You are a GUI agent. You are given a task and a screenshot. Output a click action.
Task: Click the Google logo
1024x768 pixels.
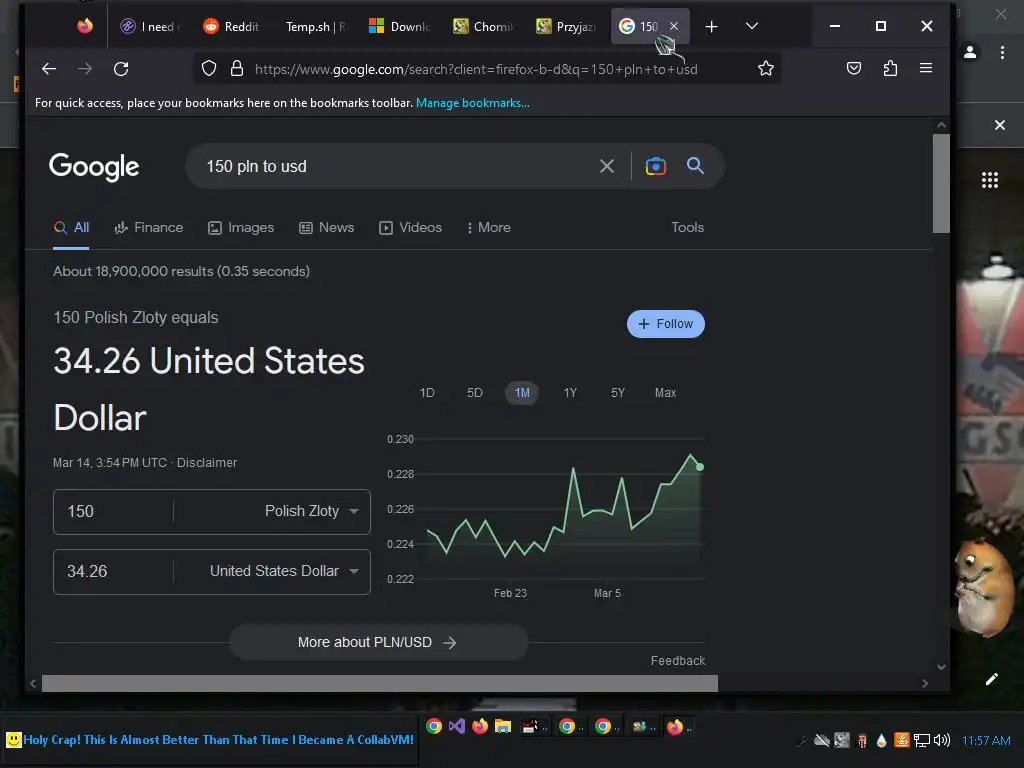pos(94,167)
